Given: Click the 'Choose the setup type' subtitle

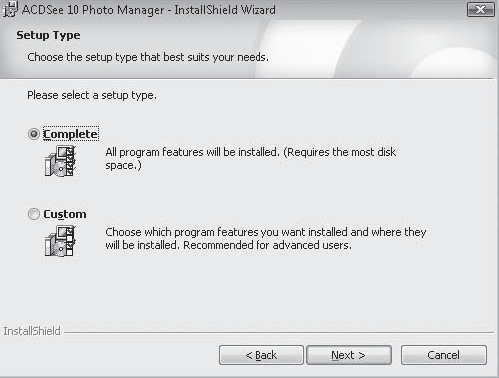Looking at the screenshot, I should (x=148, y=57).
